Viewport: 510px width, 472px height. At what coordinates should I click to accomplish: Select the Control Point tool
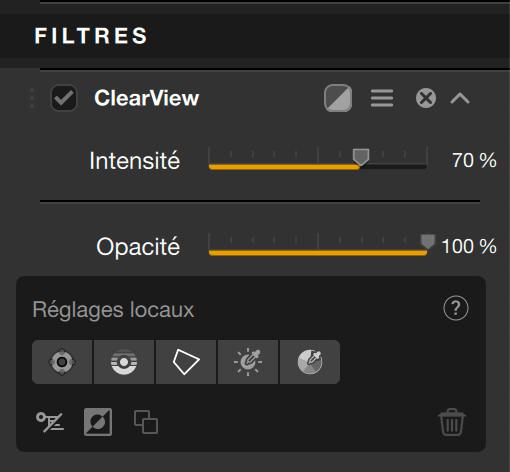pos(62,362)
